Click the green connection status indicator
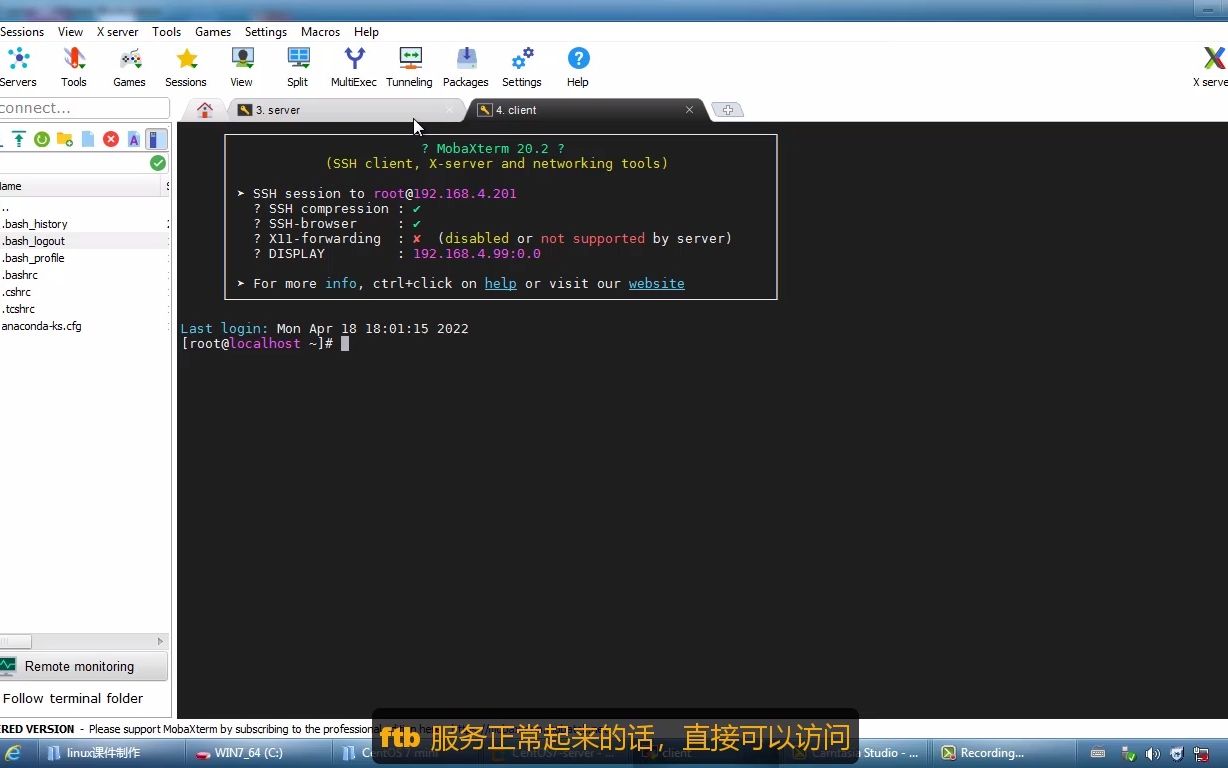 (157, 161)
